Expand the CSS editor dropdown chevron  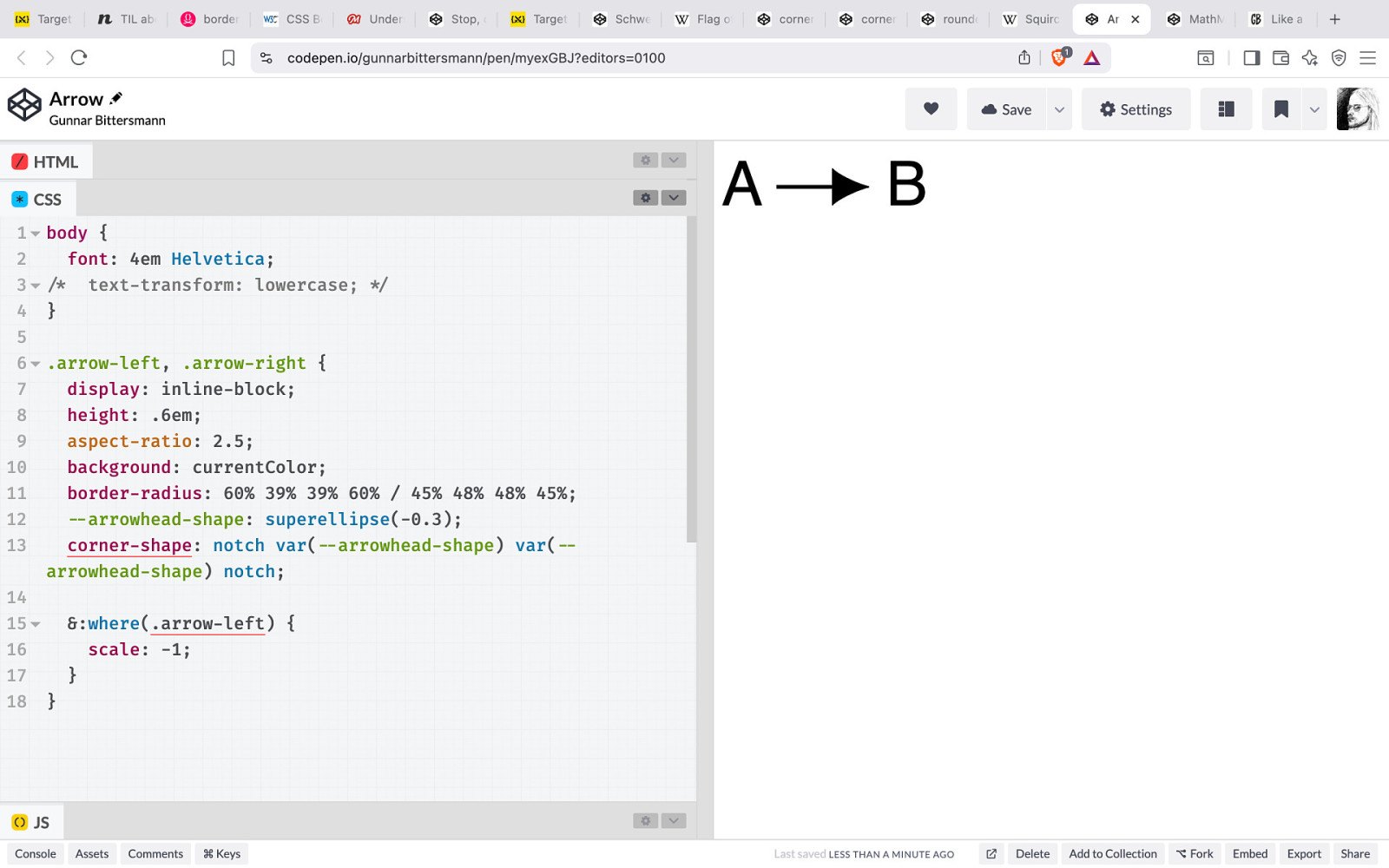[x=674, y=198]
